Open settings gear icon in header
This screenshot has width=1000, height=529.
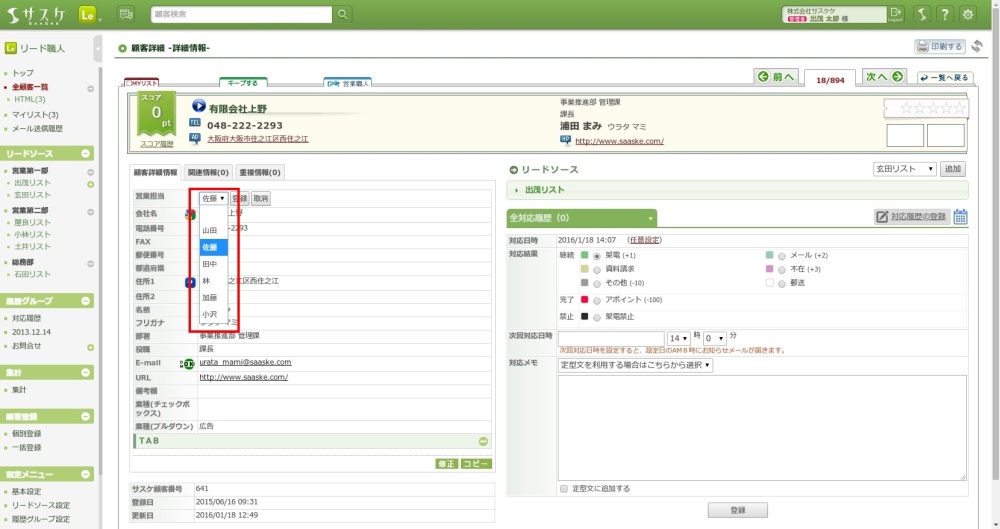[x=967, y=14]
